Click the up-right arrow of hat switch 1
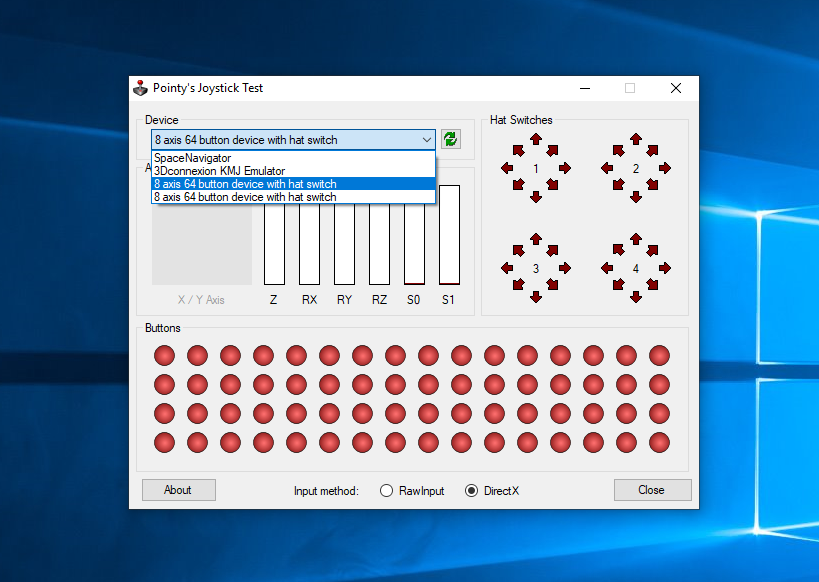Viewport: 819px width, 582px height. point(553,151)
